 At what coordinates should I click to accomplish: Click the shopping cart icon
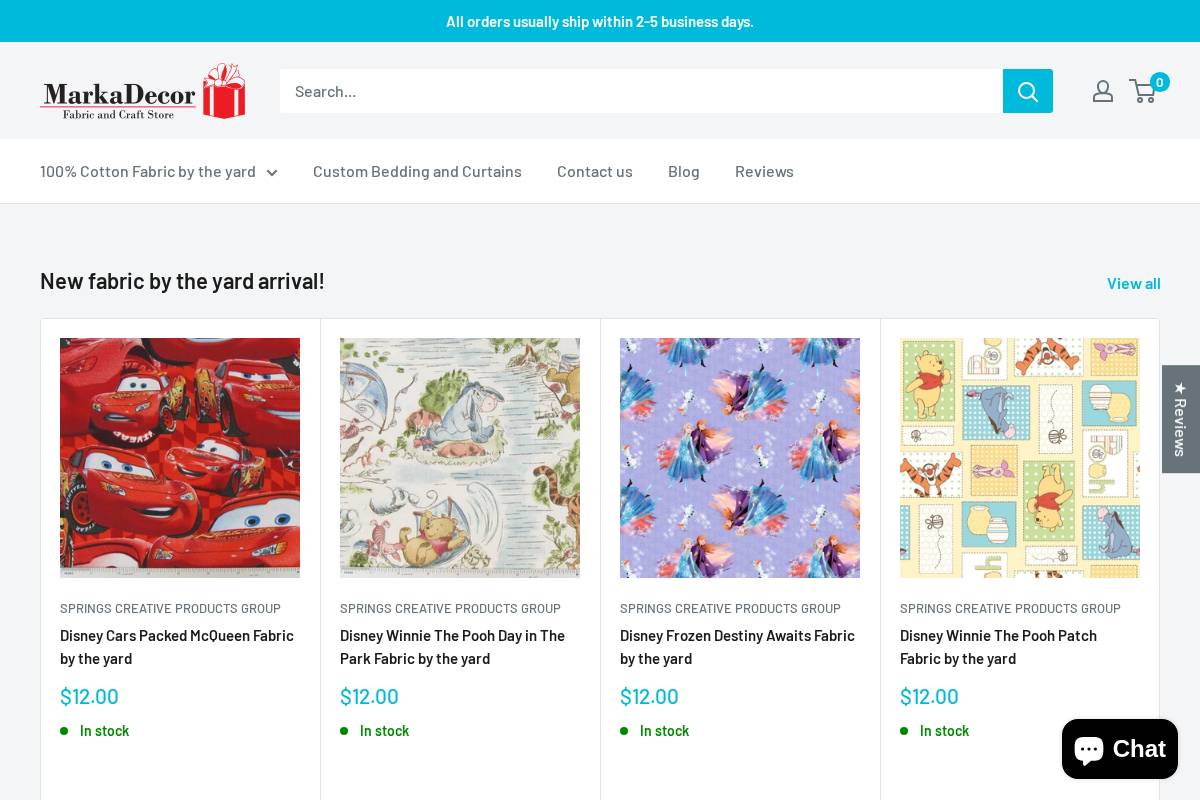[1142, 91]
